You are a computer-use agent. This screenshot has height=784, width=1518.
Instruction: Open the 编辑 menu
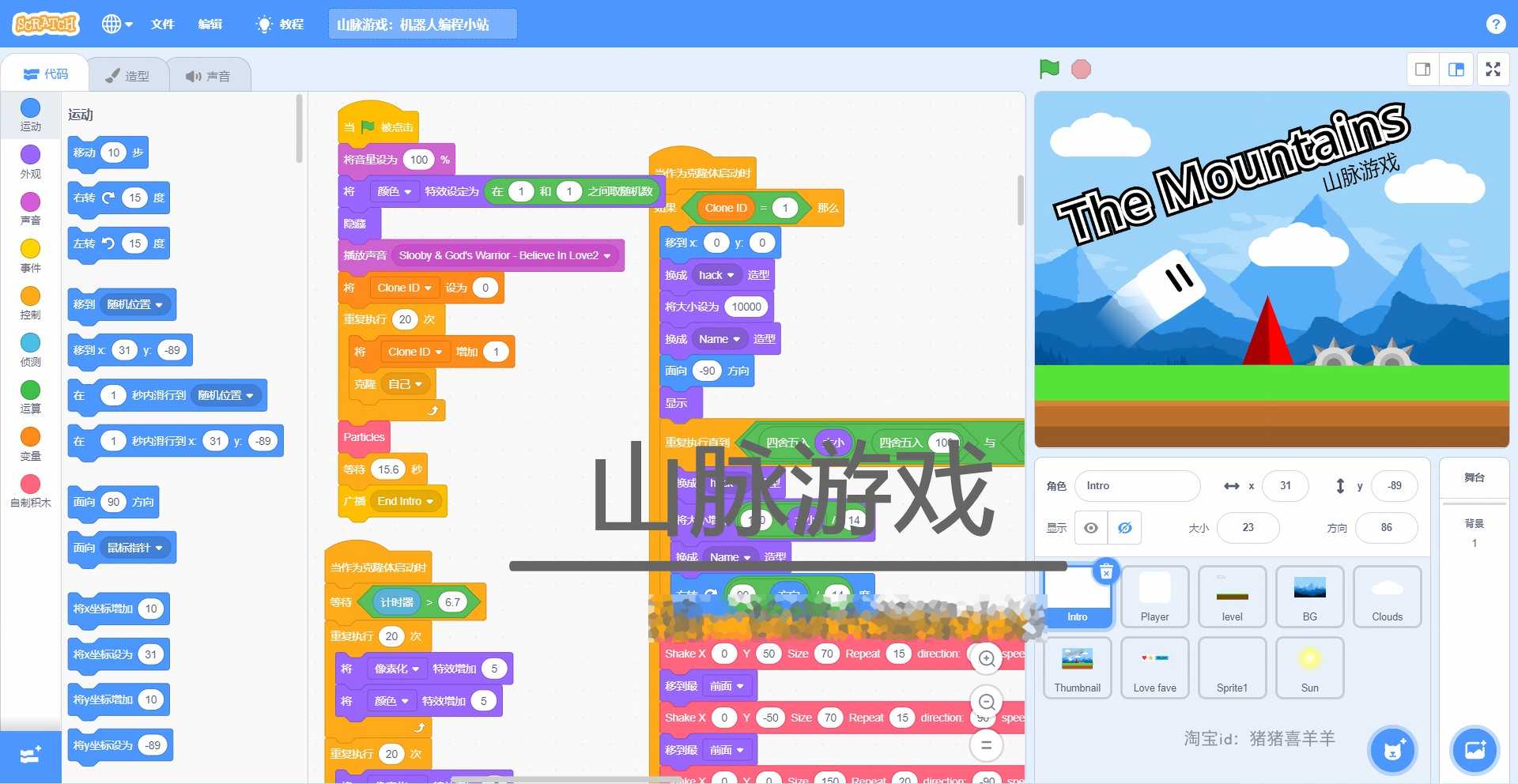click(x=210, y=24)
